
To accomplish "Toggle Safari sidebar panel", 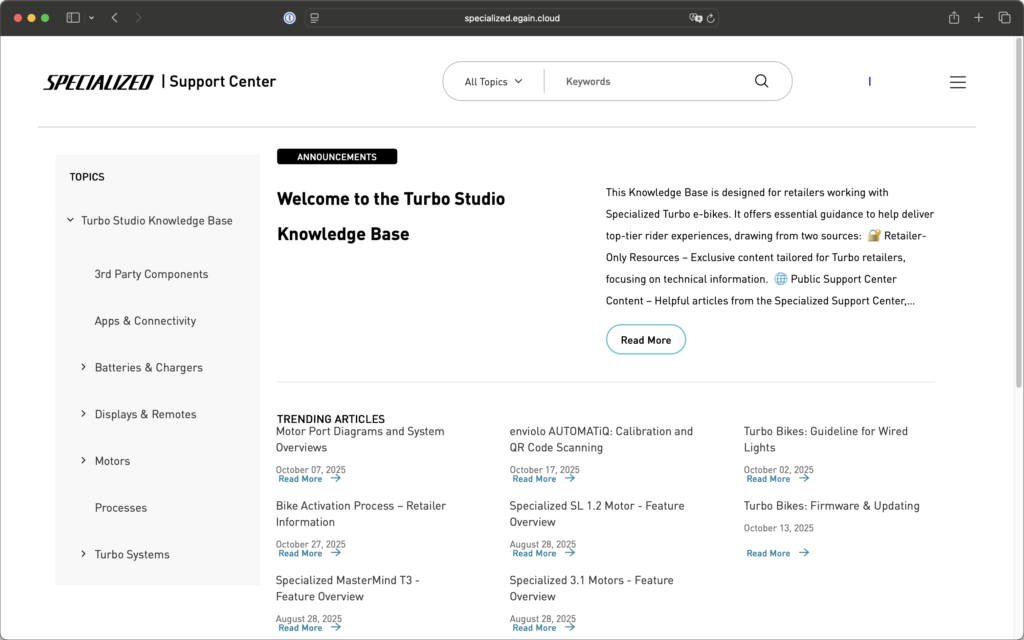I will point(73,18).
